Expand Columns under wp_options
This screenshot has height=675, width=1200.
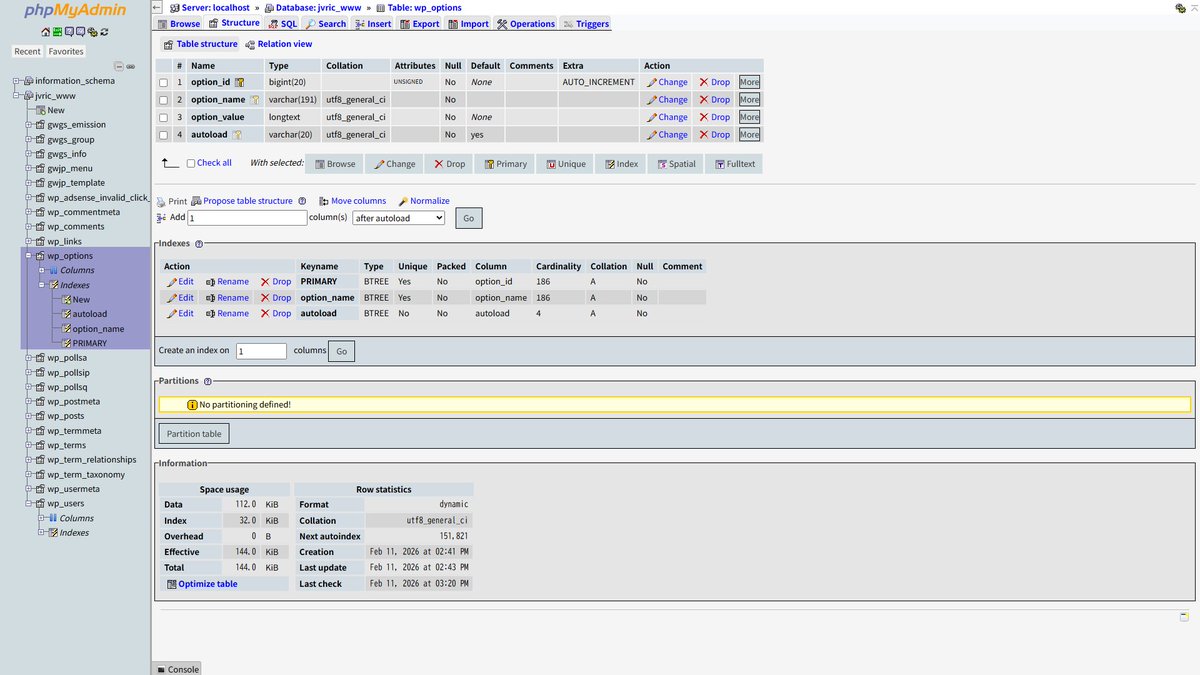tap(41, 270)
